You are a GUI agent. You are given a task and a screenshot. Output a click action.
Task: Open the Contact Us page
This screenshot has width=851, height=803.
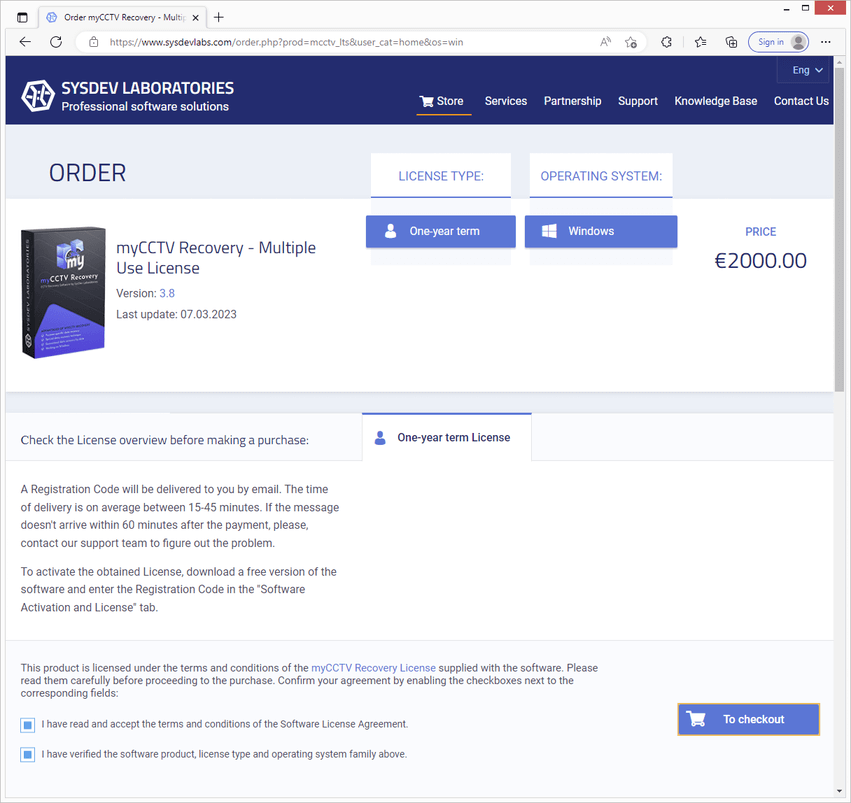[x=801, y=101]
